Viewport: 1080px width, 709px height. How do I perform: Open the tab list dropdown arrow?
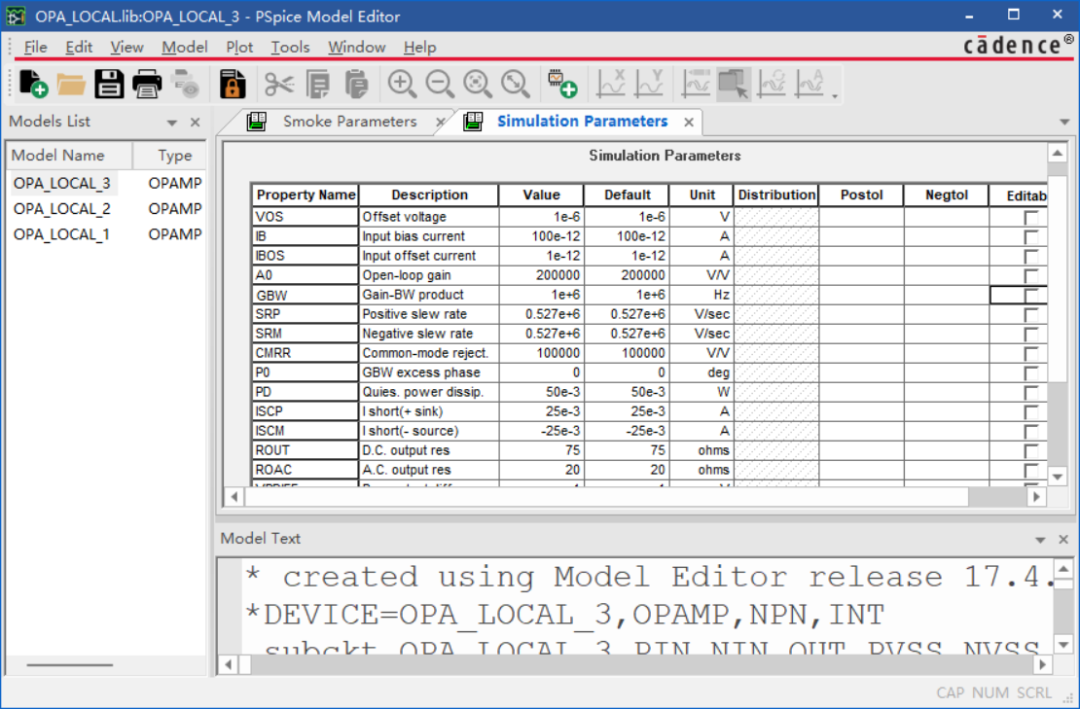[1064, 123]
